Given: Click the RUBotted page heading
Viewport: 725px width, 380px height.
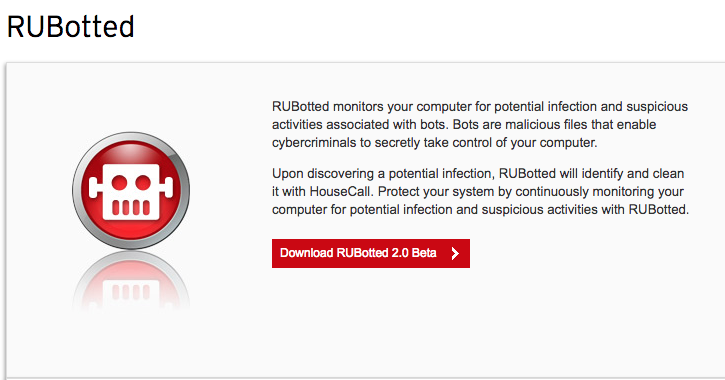Looking at the screenshot, I should 70,27.
